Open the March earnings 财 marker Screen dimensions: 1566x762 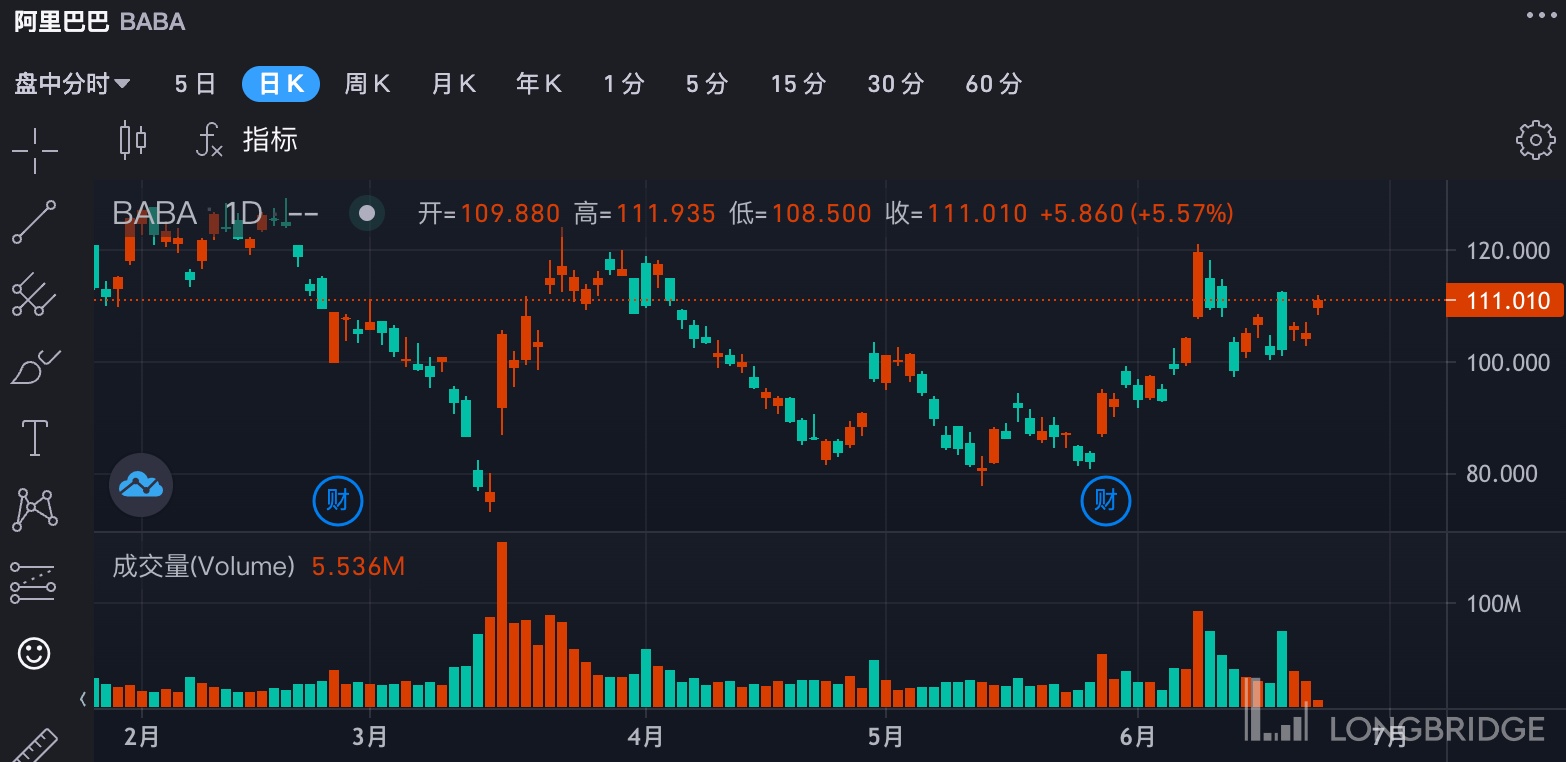pyautogui.click(x=338, y=500)
